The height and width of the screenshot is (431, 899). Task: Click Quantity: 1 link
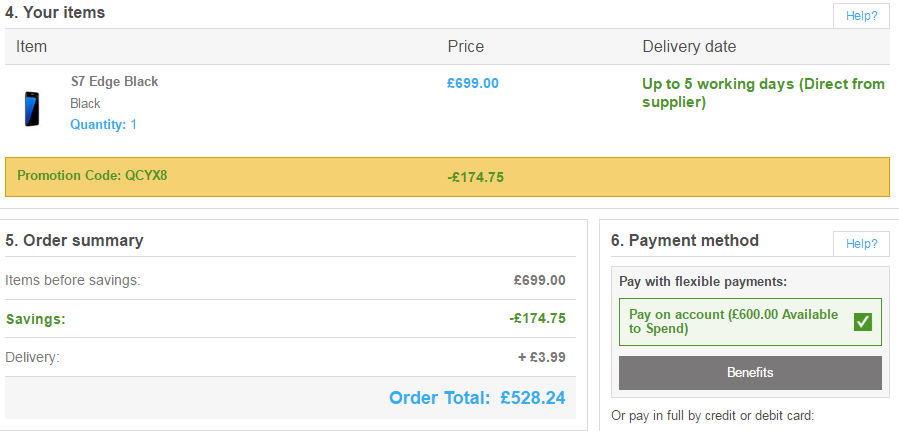(103, 125)
